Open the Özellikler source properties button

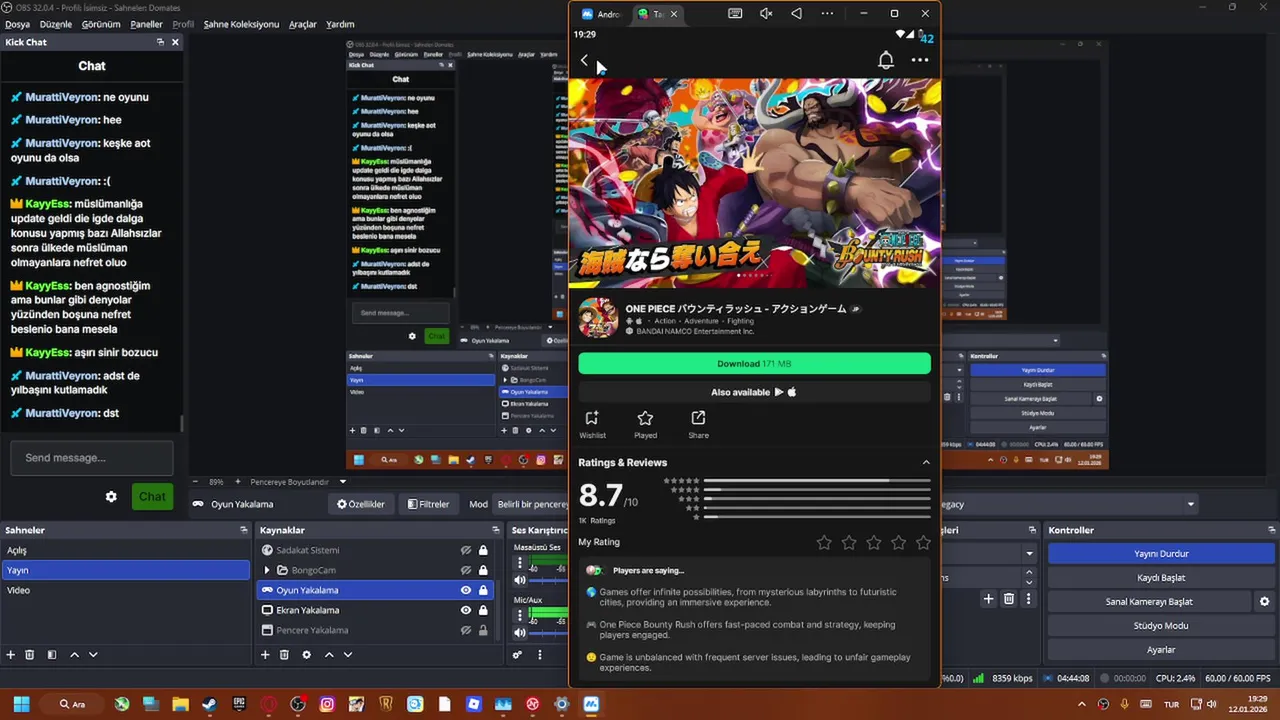(361, 504)
